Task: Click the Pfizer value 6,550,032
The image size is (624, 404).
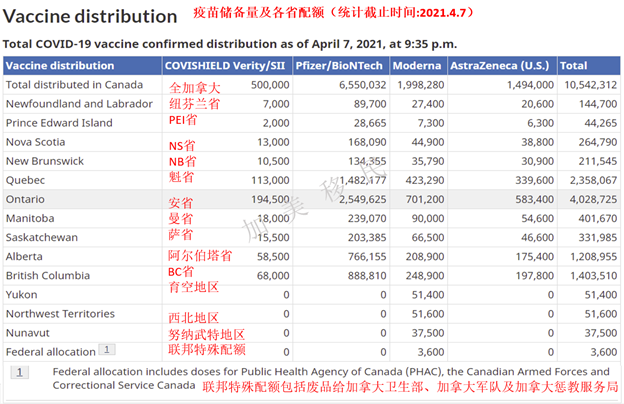Action: 363,85
